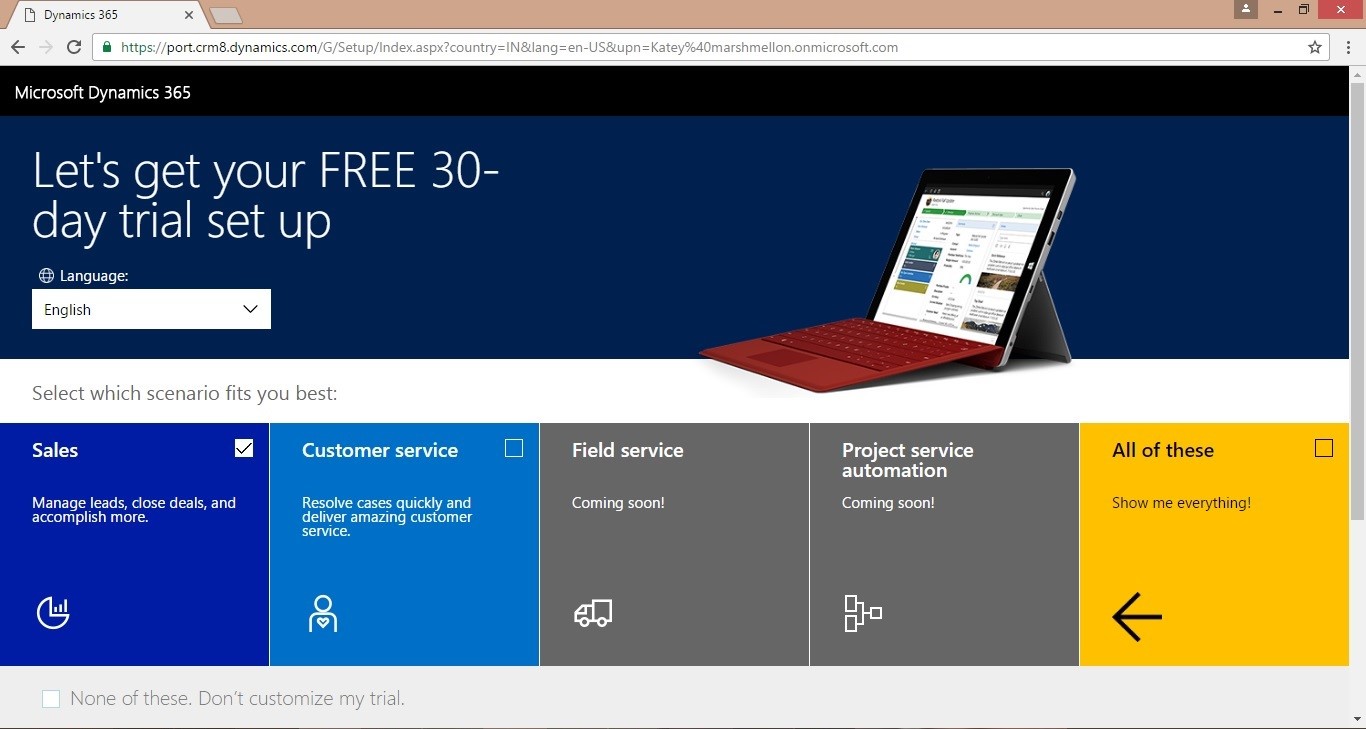The width and height of the screenshot is (1366, 729).
Task: Click the forward navigation arrow
Action: coord(46,47)
